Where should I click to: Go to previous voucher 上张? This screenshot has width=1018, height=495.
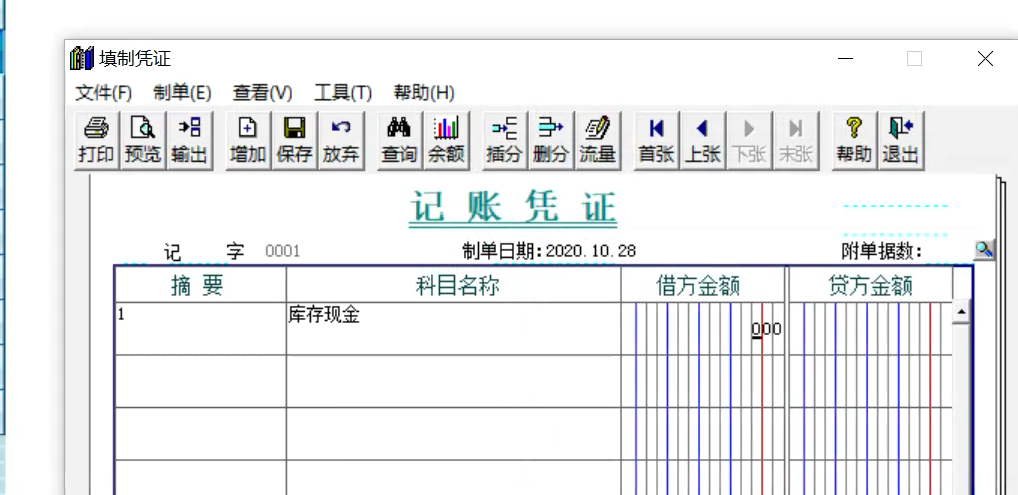click(x=702, y=140)
